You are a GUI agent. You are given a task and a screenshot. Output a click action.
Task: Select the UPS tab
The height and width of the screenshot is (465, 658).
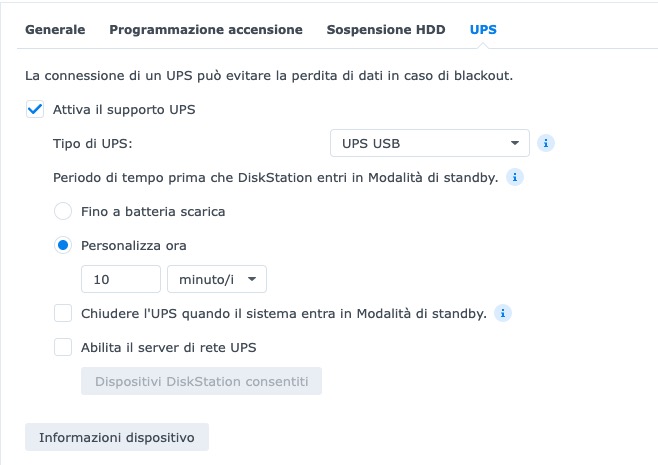pyautogui.click(x=483, y=30)
